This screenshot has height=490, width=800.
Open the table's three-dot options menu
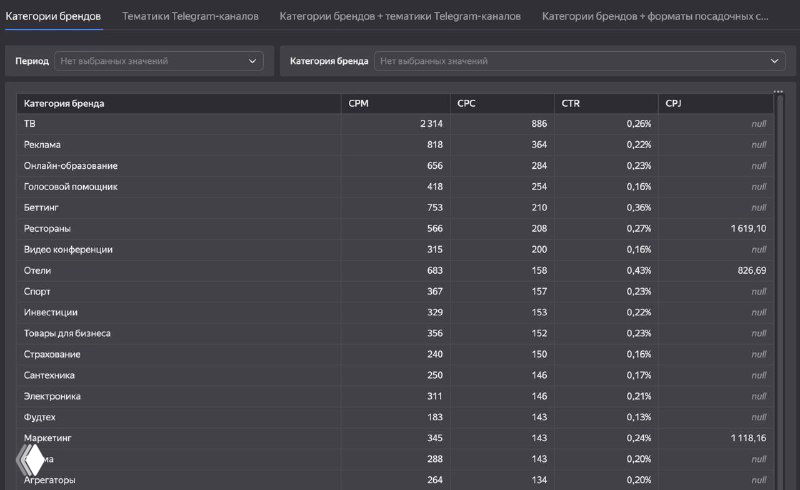pyautogui.click(x=778, y=92)
